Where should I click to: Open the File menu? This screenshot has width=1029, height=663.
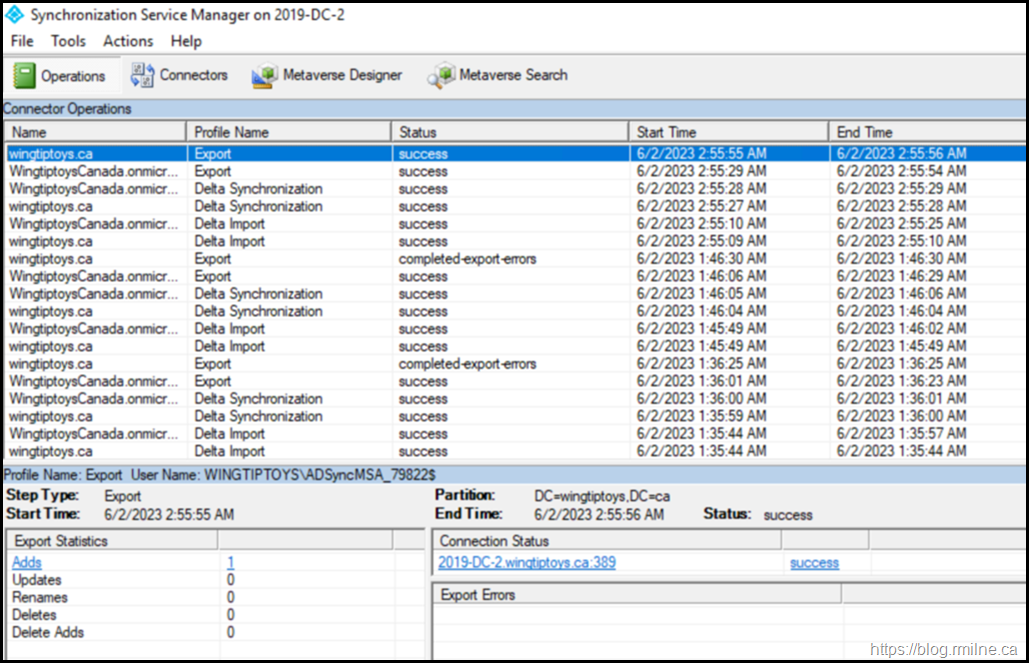click(x=22, y=41)
